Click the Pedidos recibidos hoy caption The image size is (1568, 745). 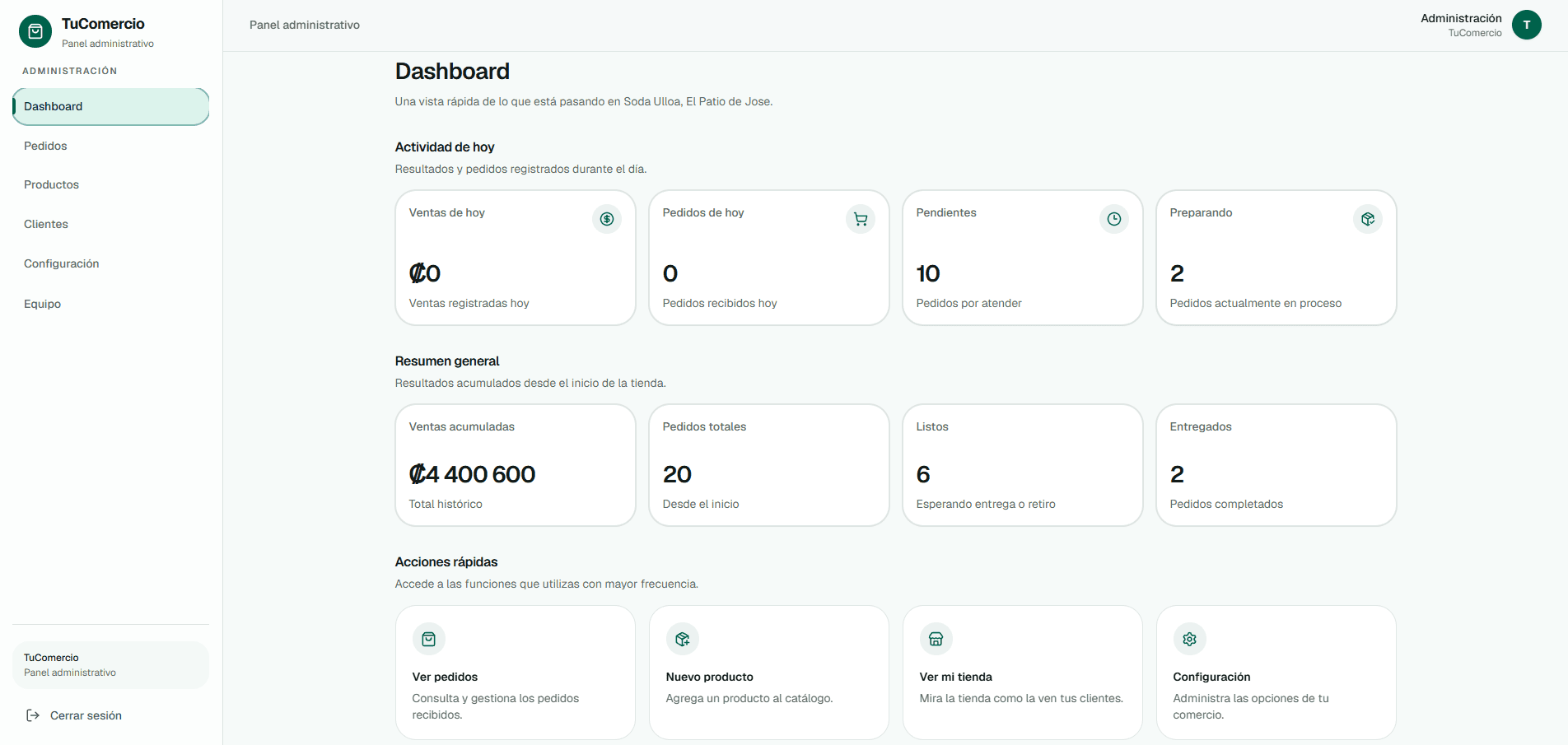pos(720,303)
